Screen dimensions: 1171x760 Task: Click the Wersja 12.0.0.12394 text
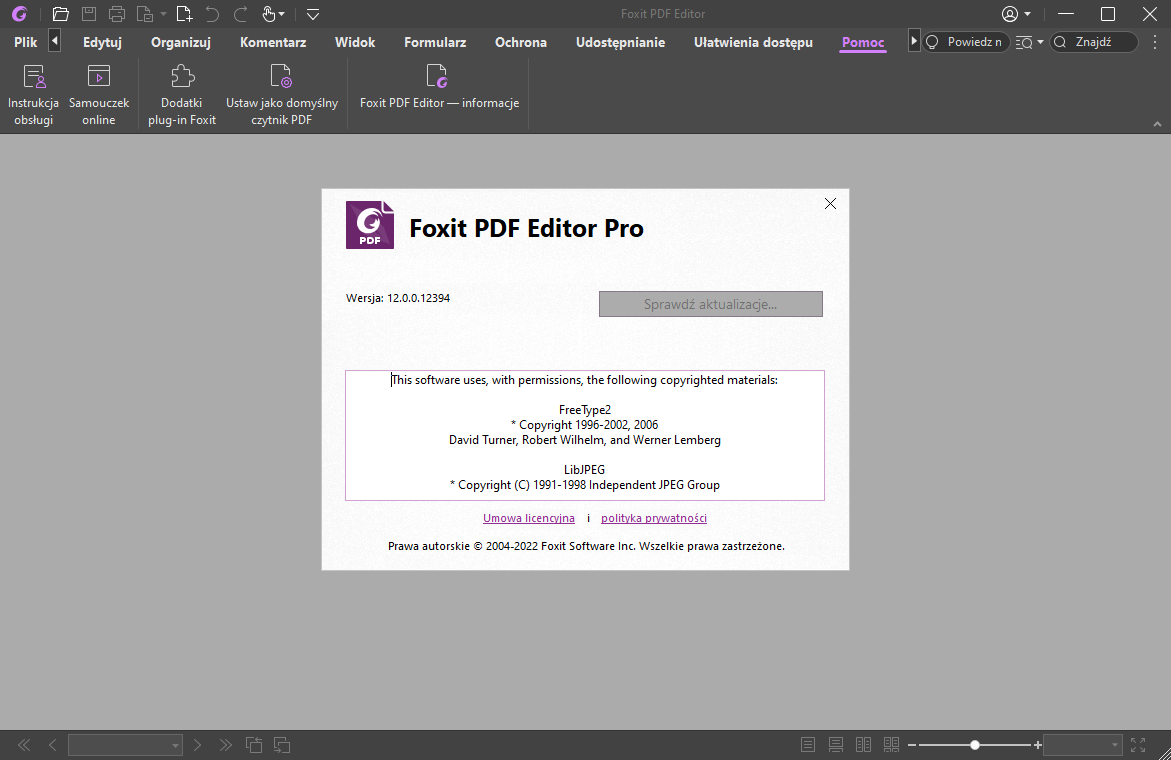[397, 298]
